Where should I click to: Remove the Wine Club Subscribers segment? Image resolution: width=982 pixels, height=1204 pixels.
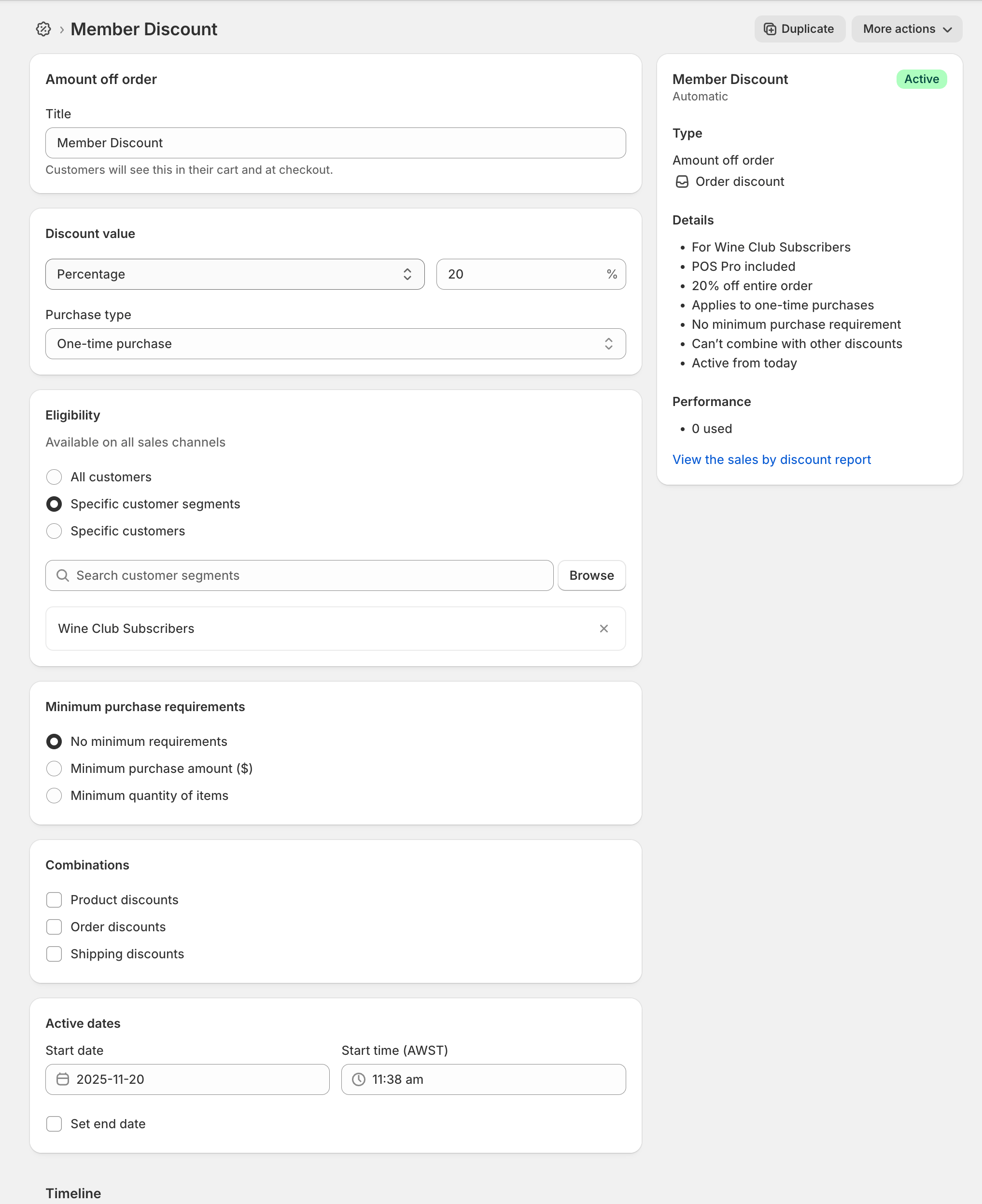click(x=603, y=628)
